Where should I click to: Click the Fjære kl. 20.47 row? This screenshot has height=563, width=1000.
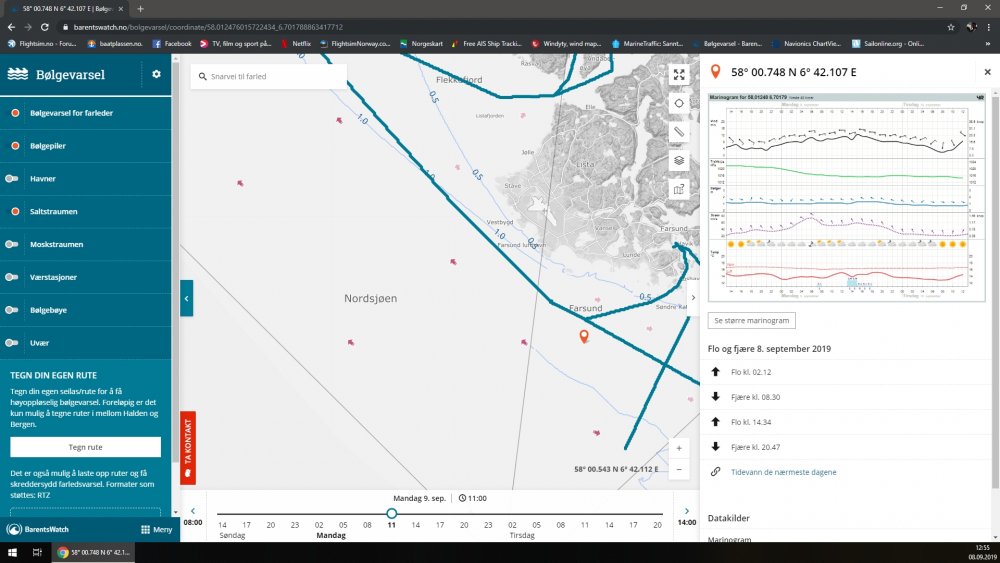tap(846, 447)
